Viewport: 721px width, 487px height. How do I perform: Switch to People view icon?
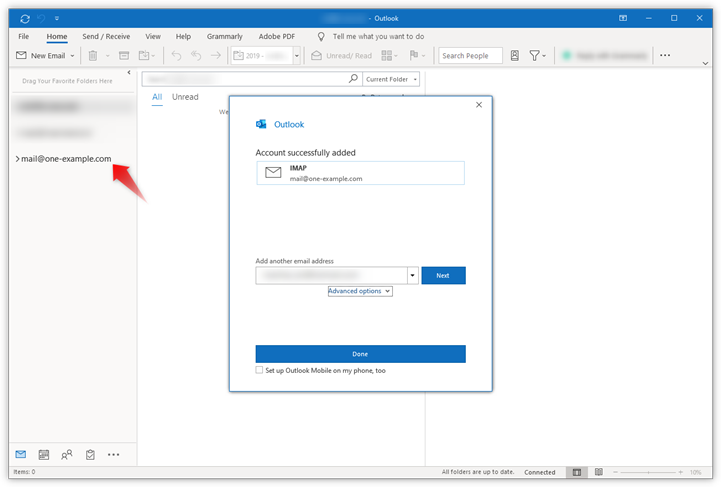coord(67,455)
